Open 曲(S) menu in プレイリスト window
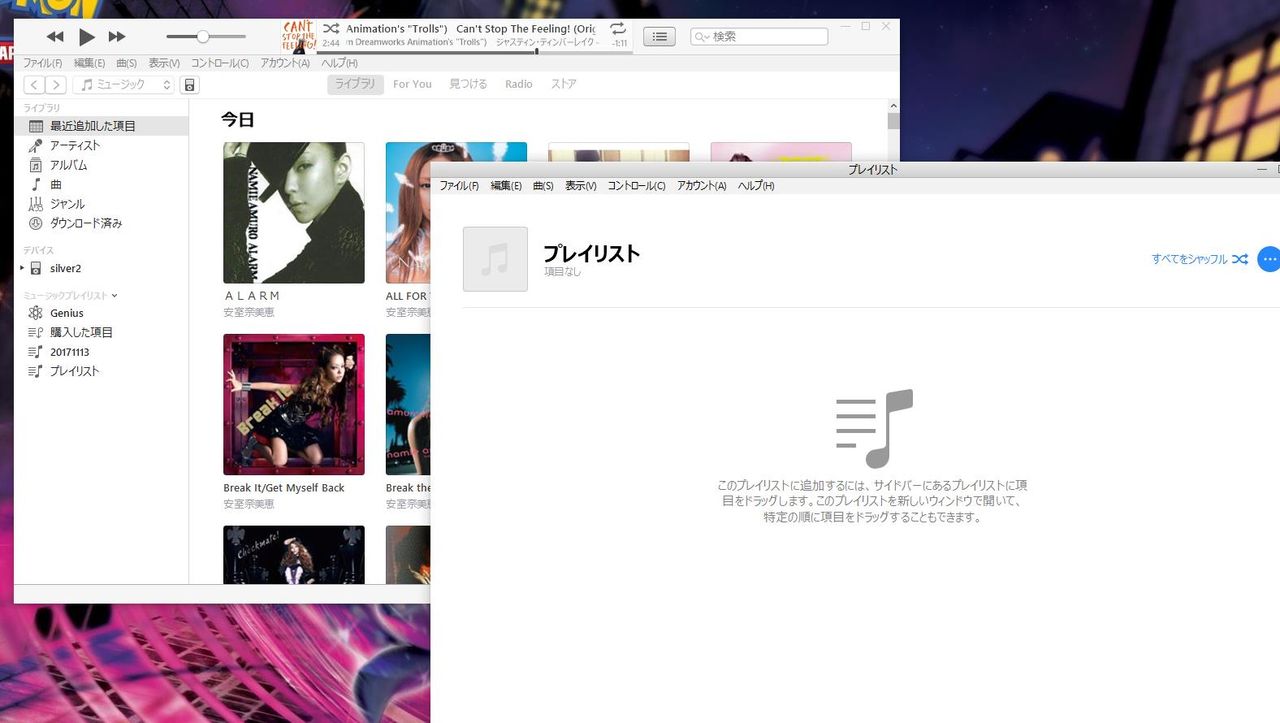The height and width of the screenshot is (723, 1280). pos(543,186)
